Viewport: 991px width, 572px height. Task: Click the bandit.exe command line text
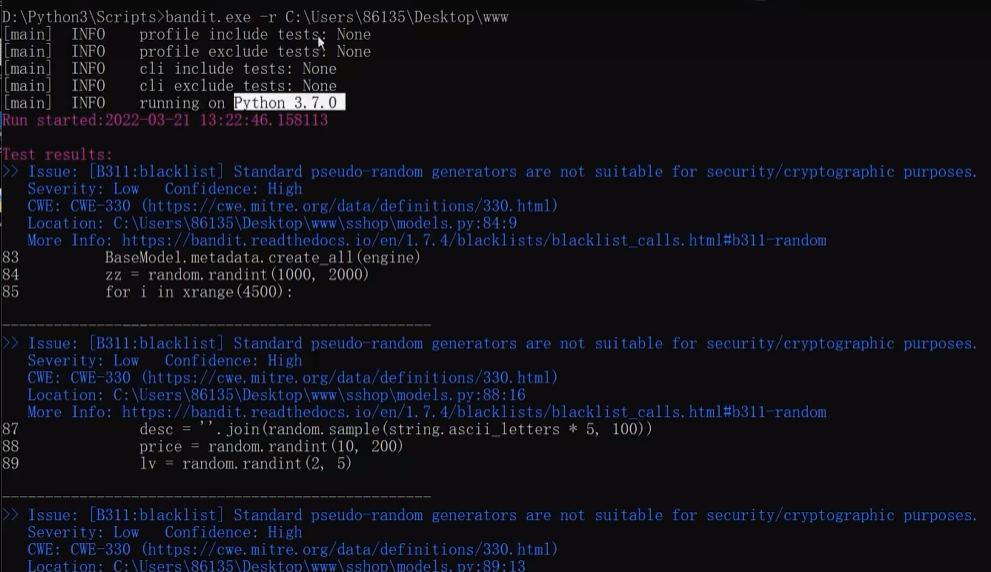(x=255, y=17)
